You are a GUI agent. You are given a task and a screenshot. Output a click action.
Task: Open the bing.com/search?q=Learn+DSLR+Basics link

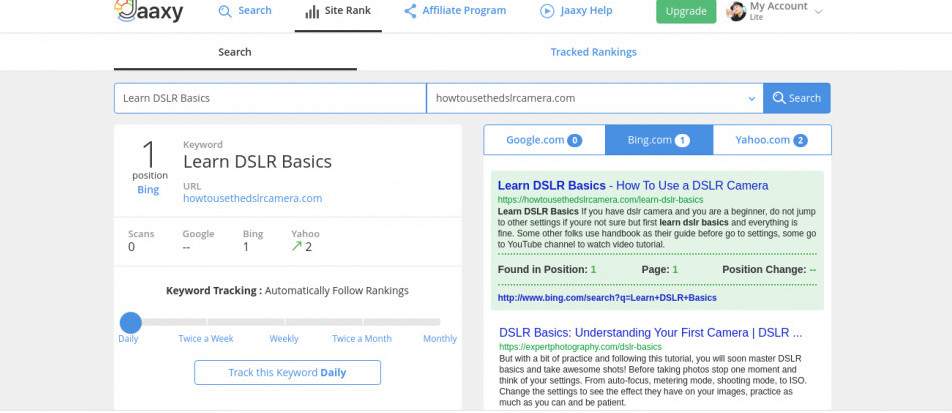coord(607,298)
